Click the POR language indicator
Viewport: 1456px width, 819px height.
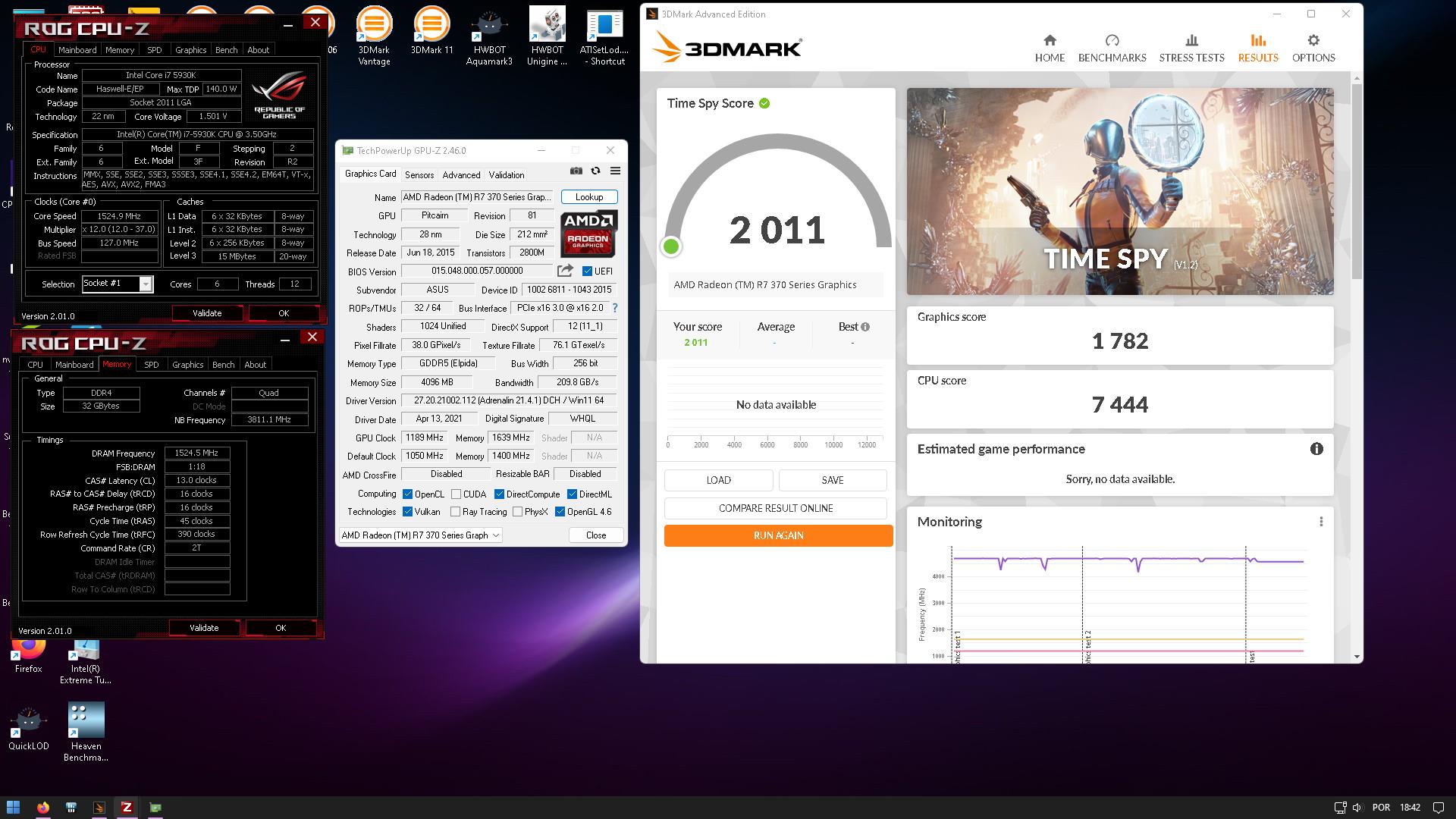click(x=1381, y=808)
